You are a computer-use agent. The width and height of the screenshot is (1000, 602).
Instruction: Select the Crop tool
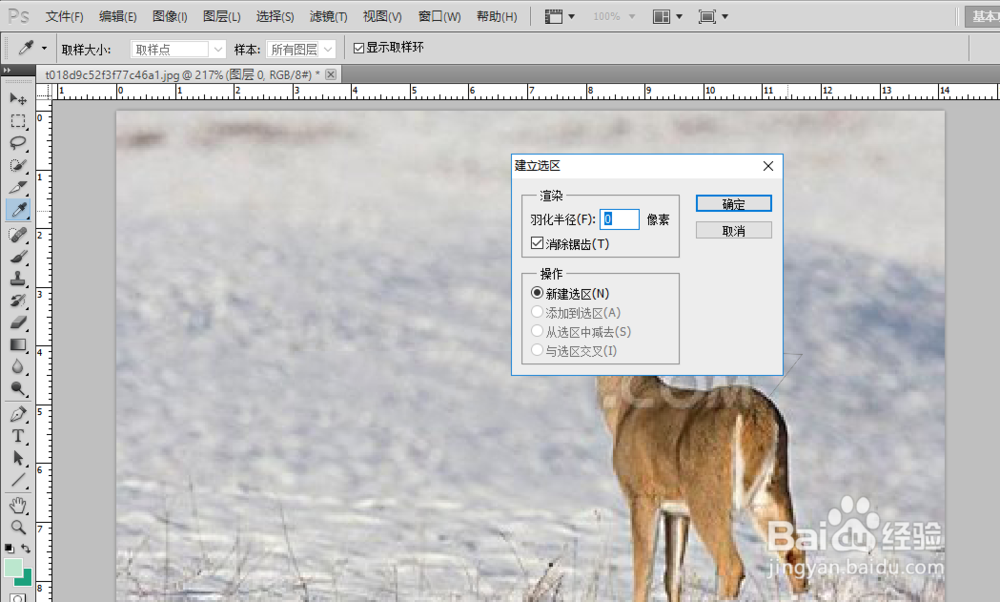tap(18, 187)
